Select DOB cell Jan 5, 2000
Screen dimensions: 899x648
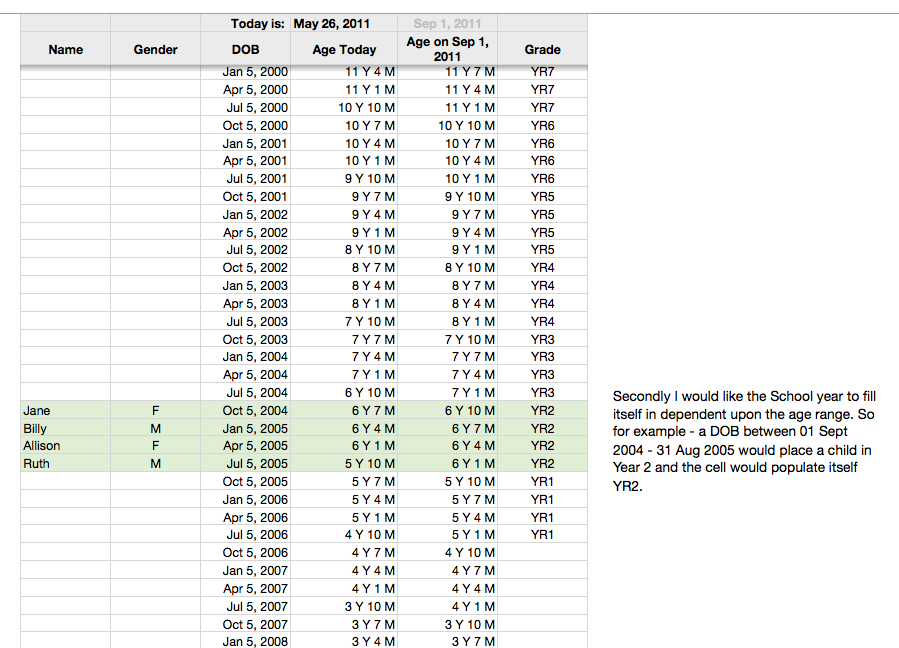[x=245, y=72]
